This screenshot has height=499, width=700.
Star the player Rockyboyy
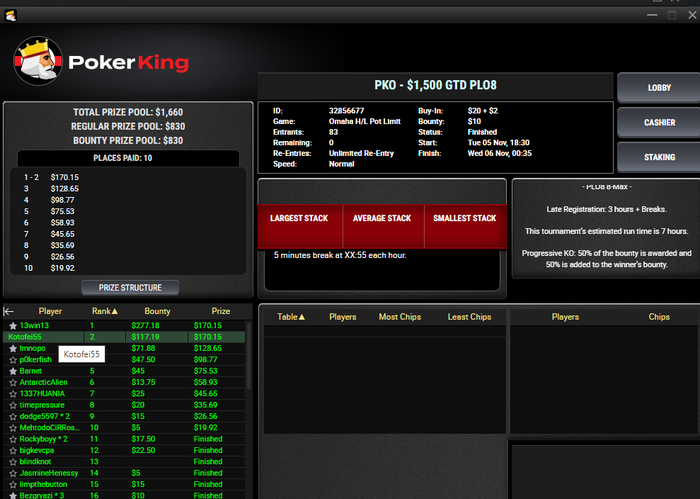pos(13,440)
